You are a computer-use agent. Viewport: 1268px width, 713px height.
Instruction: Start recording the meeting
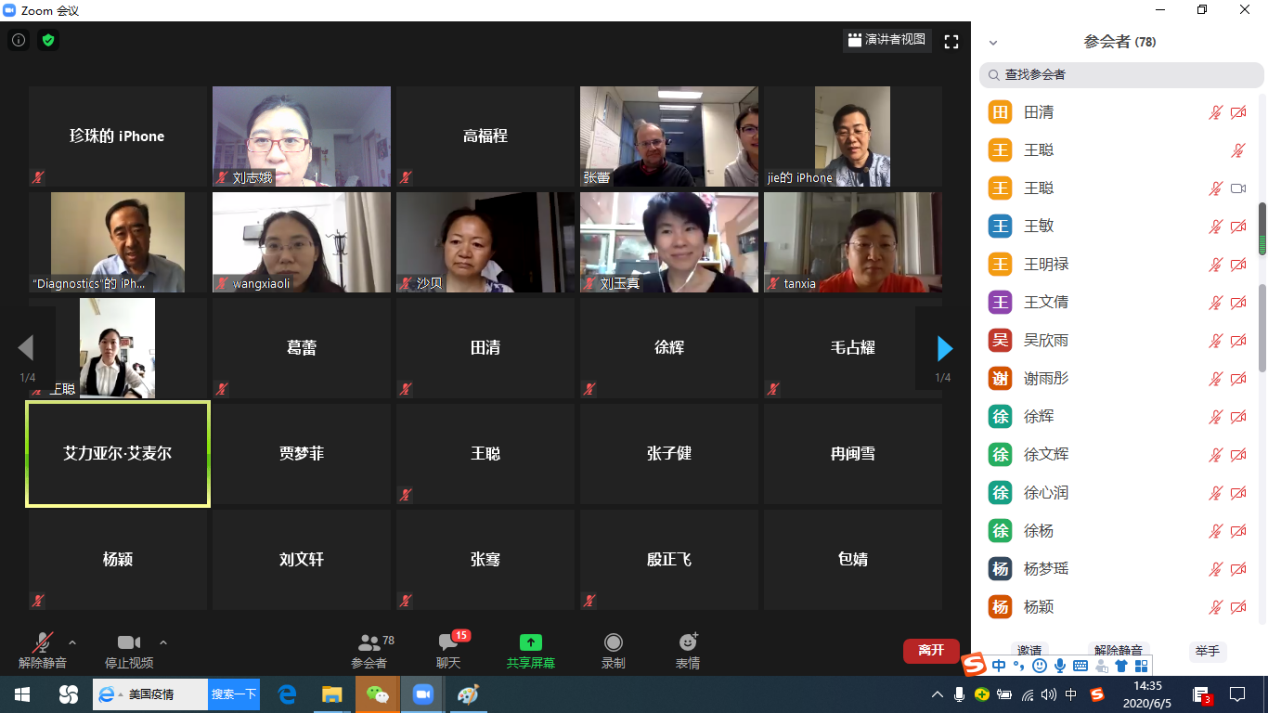tap(613, 650)
